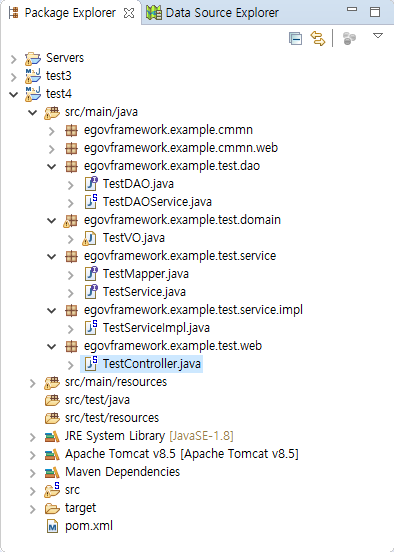Expand src/main/resources folder

(x=33, y=383)
